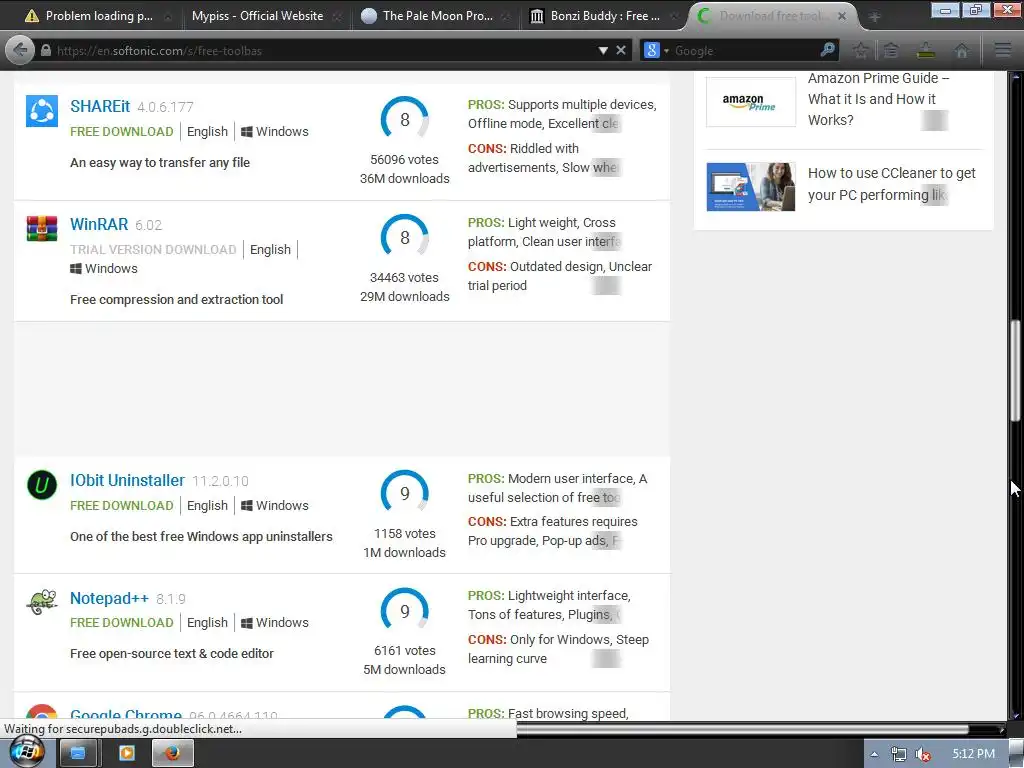Click the horizontal scrollbar at bottom
This screenshot has width=1024, height=768.
742,729
